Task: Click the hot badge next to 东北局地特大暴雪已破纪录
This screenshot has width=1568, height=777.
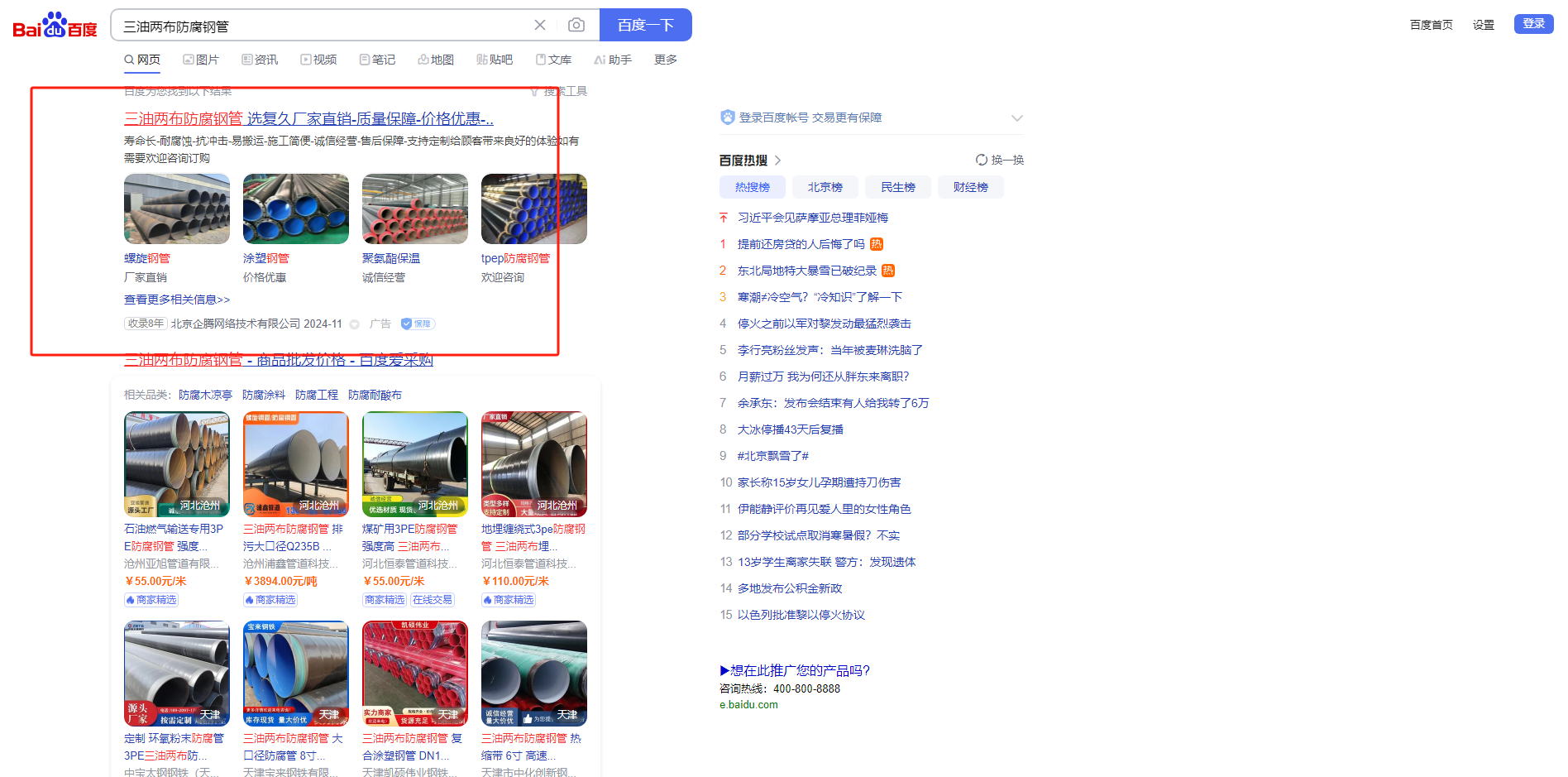Action: pyautogui.click(x=888, y=271)
